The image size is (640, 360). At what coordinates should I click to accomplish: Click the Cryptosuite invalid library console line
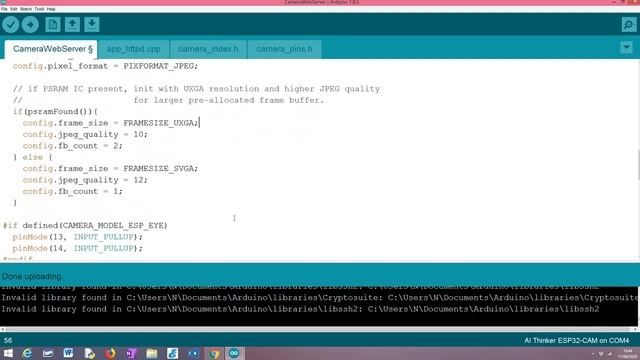coord(319,298)
